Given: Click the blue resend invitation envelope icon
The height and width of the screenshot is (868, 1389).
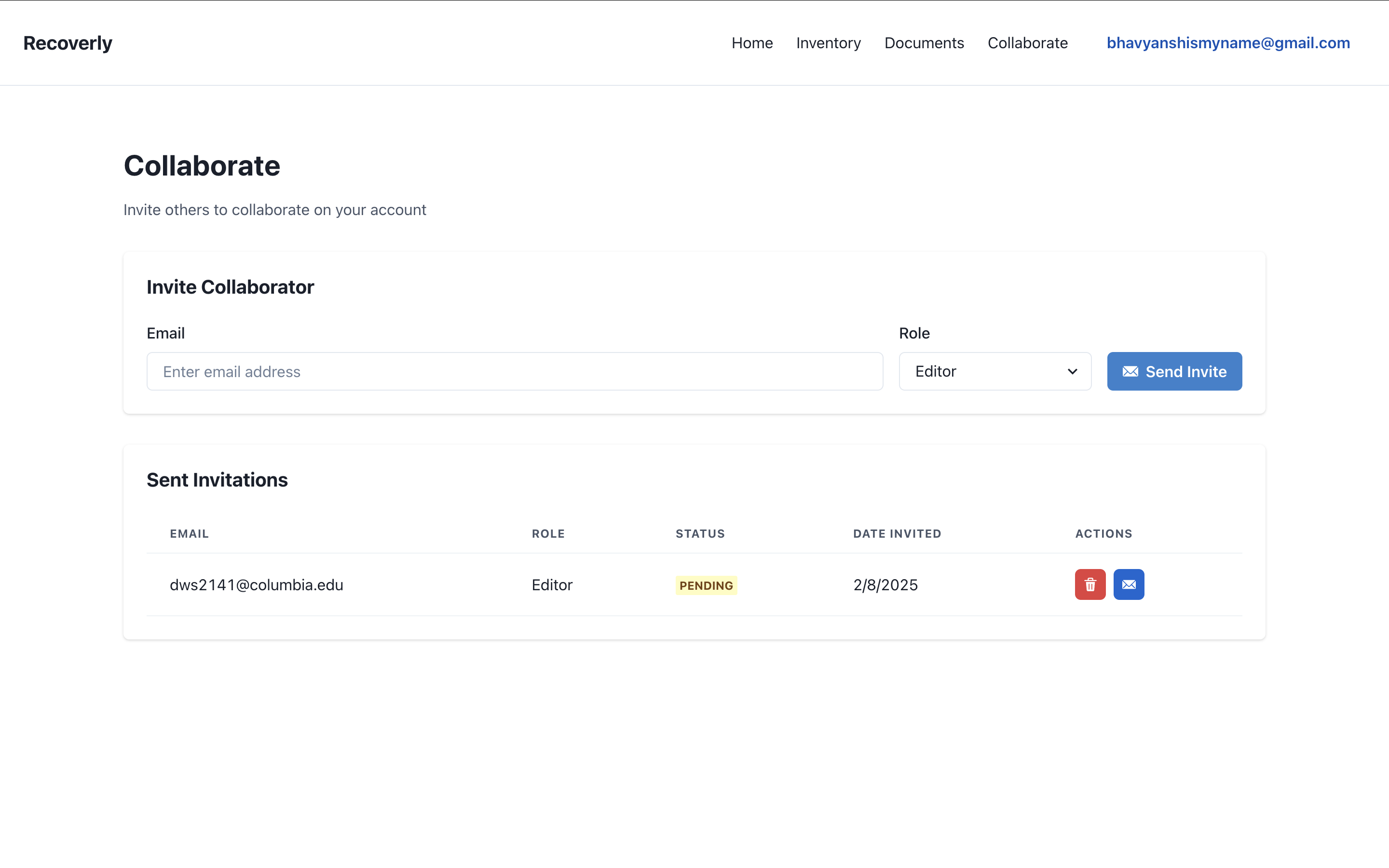Looking at the screenshot, I should (1129, 584).
